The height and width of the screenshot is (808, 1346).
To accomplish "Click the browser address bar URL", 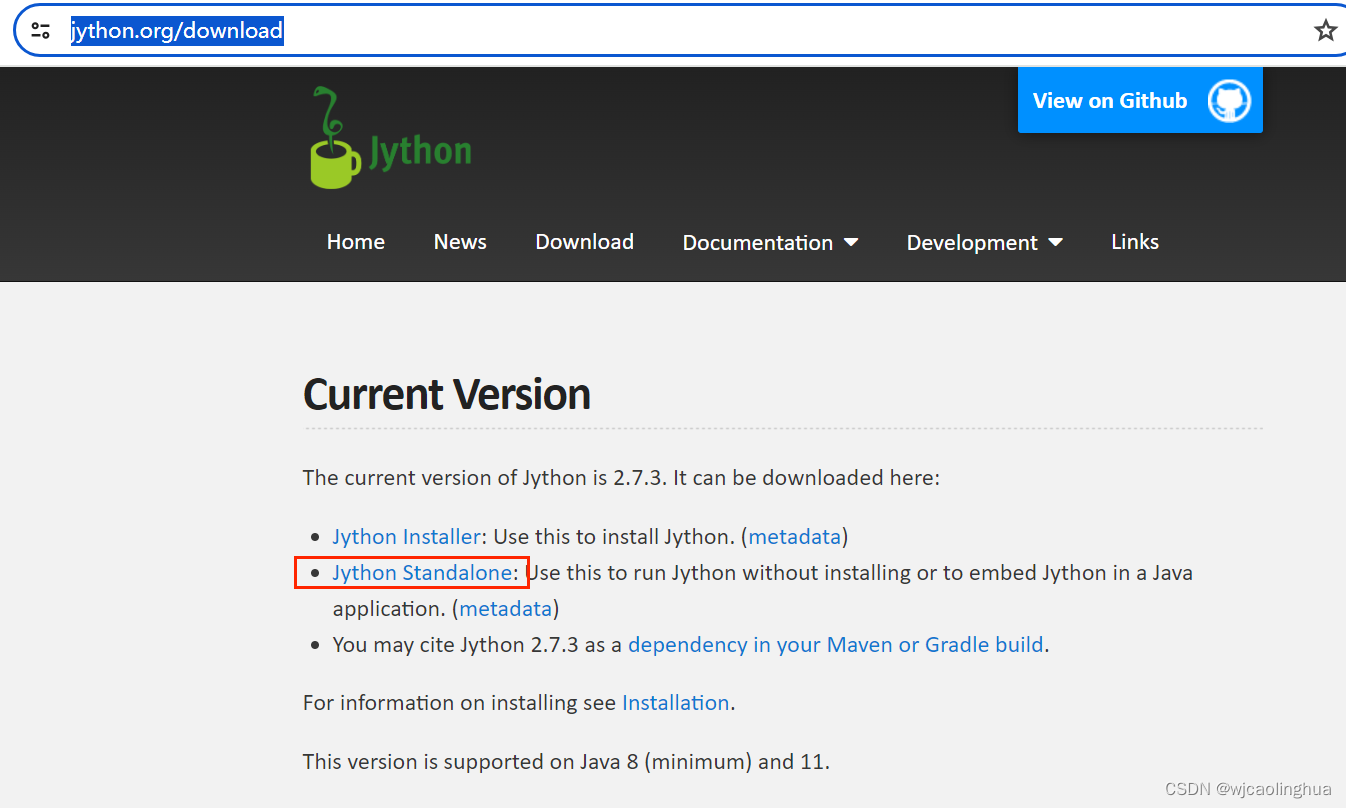I will (x=177, y=30).
